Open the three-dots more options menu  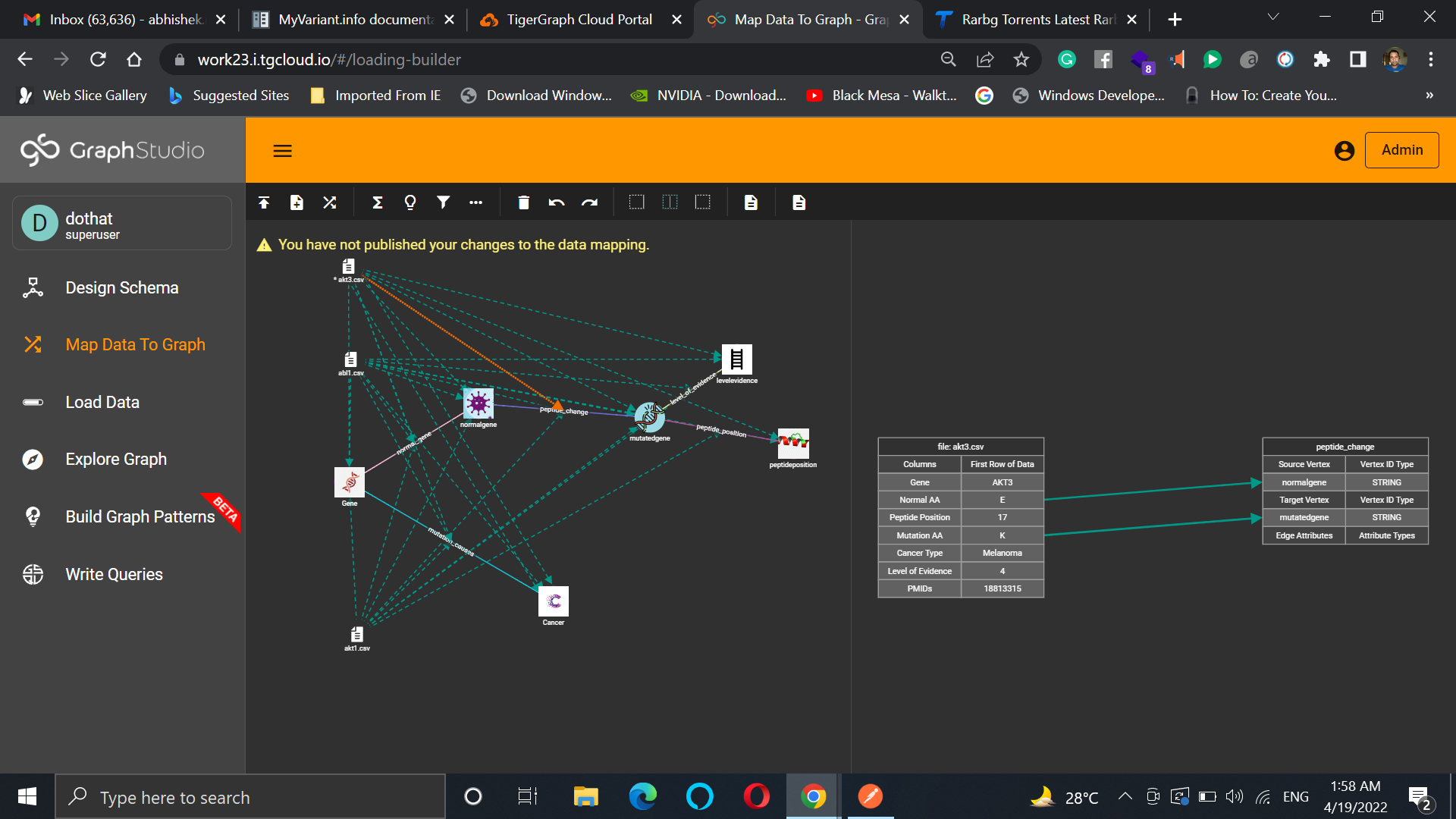(x=475, y=202)
